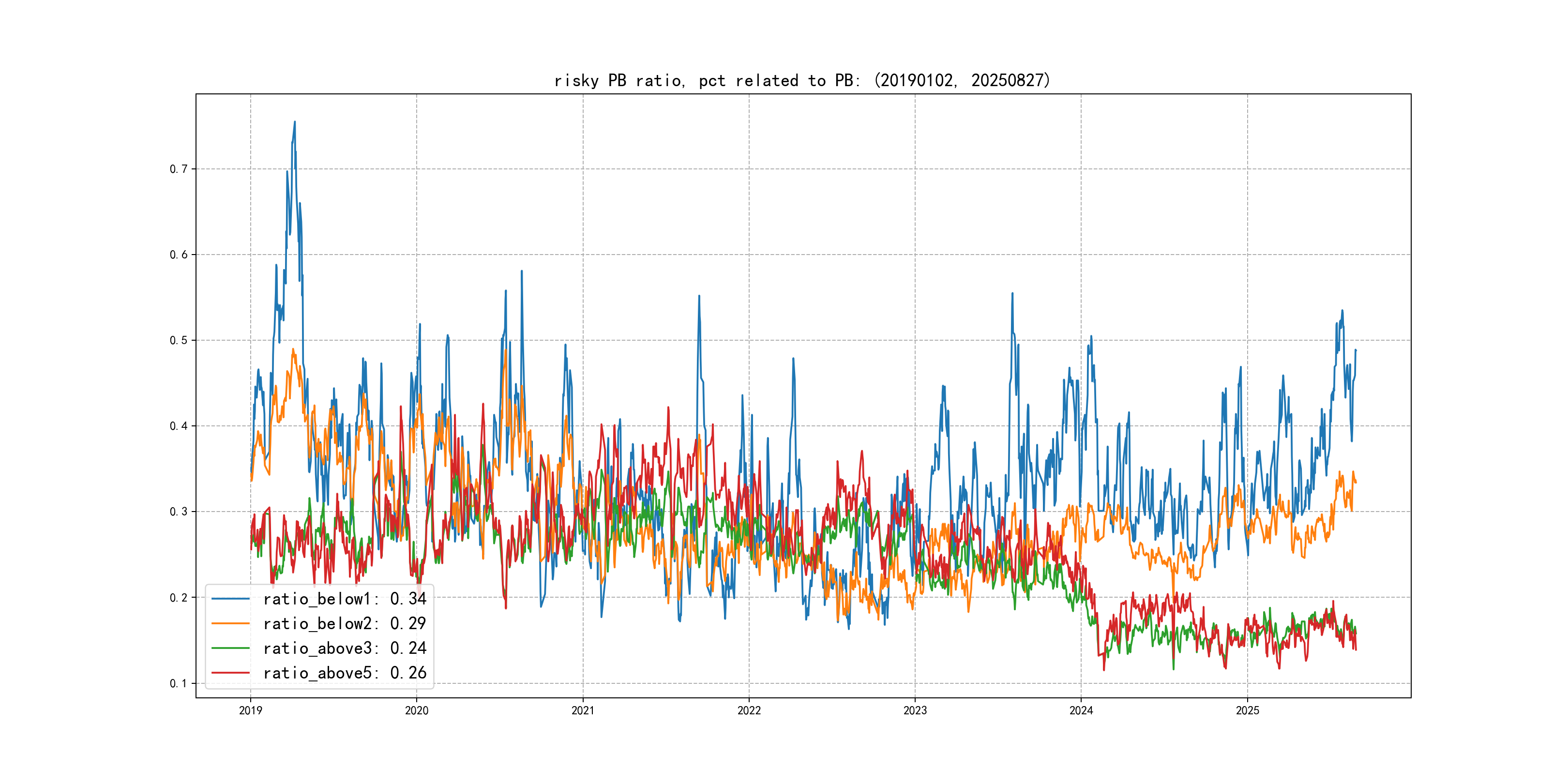The height and width of the screenshot is (784, 1568).
Task: Click the 2021 x-axis tick label
Action: (x=583, y=710)
